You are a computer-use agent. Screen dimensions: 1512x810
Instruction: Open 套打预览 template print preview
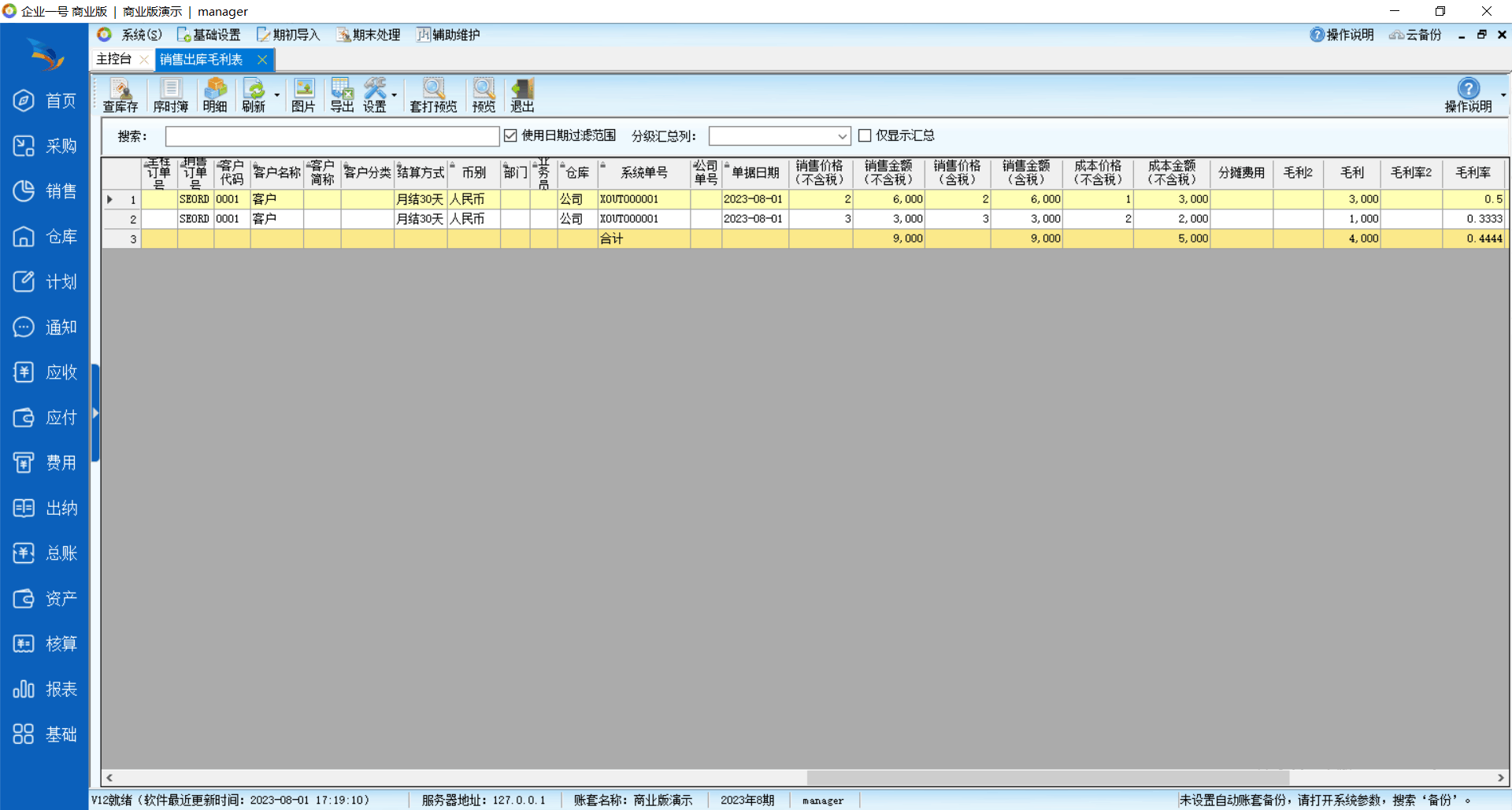click(432, 95)
